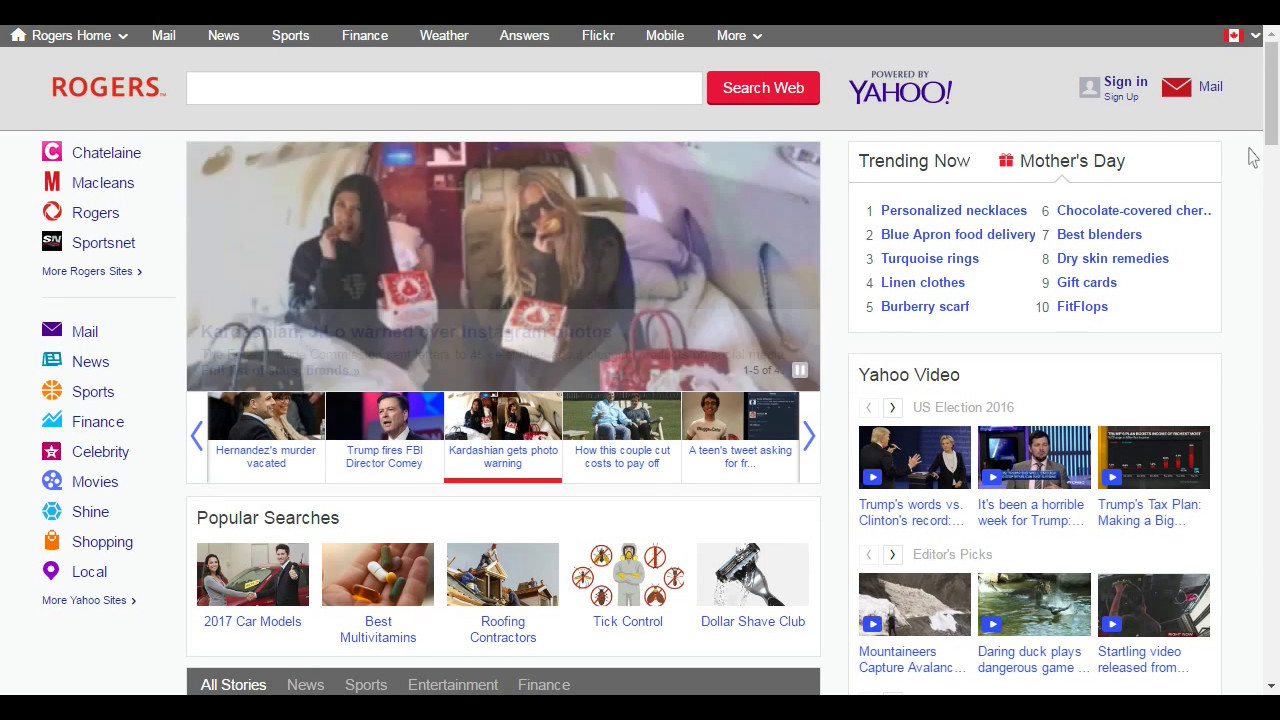This screenshot has width=1280, height=720.
Task: Switch to the Entertainment stories tab
Action: click(x=453, y=685)
